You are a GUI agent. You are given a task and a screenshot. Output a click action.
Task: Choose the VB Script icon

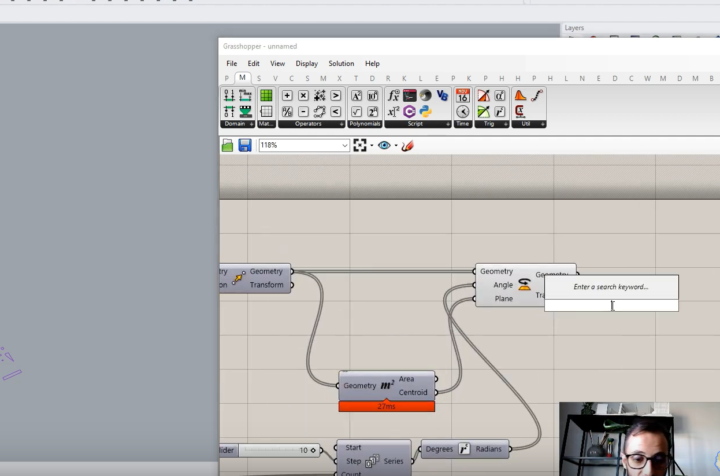point(442,95)
